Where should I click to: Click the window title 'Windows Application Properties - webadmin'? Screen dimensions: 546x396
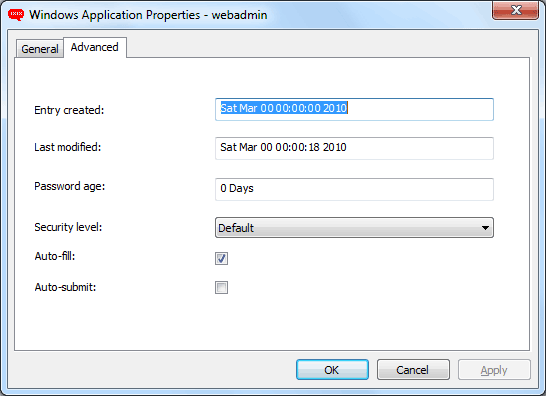pyautogui.click(x=148, y=15)
